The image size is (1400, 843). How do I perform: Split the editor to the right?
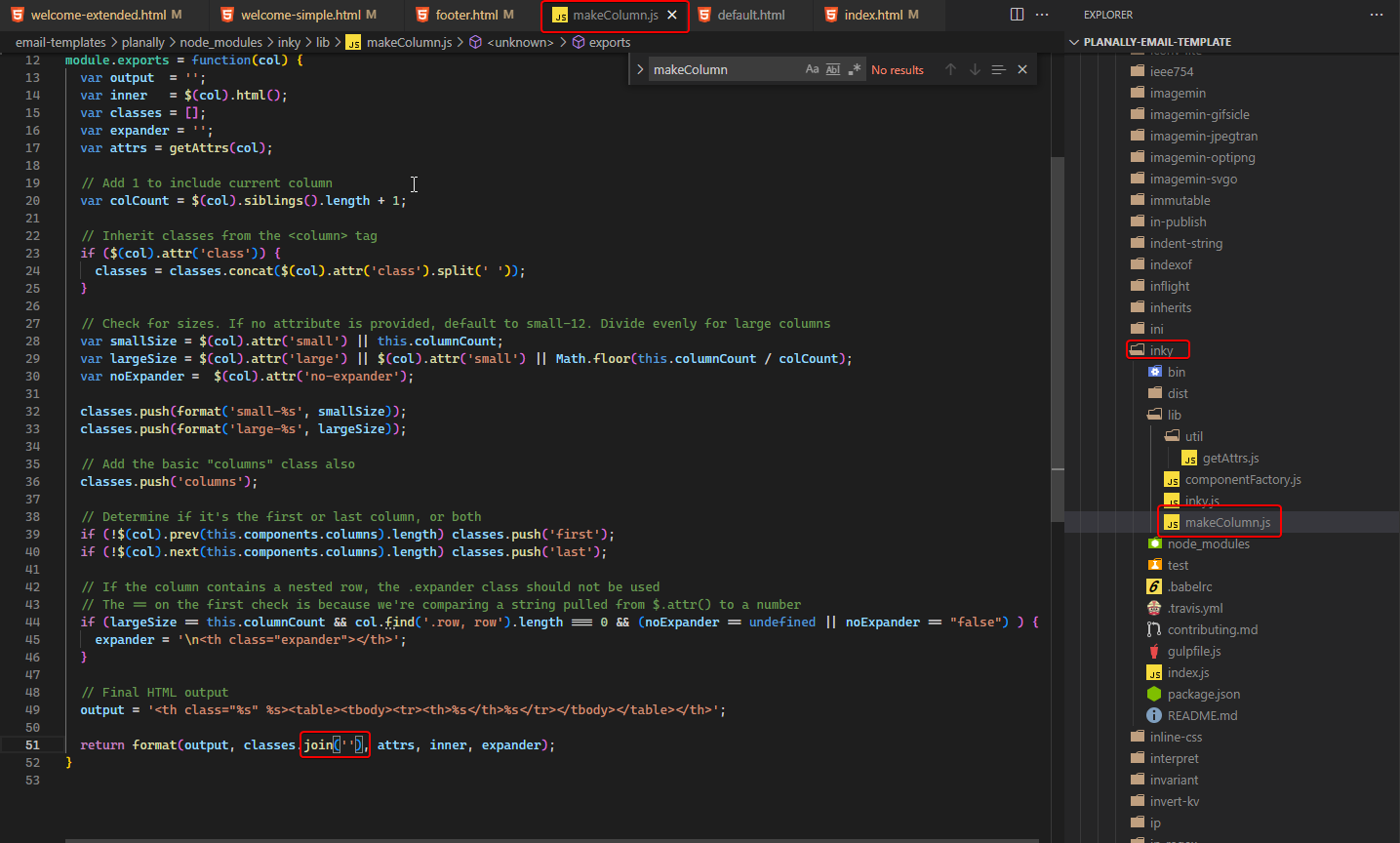coord(1017,15)
